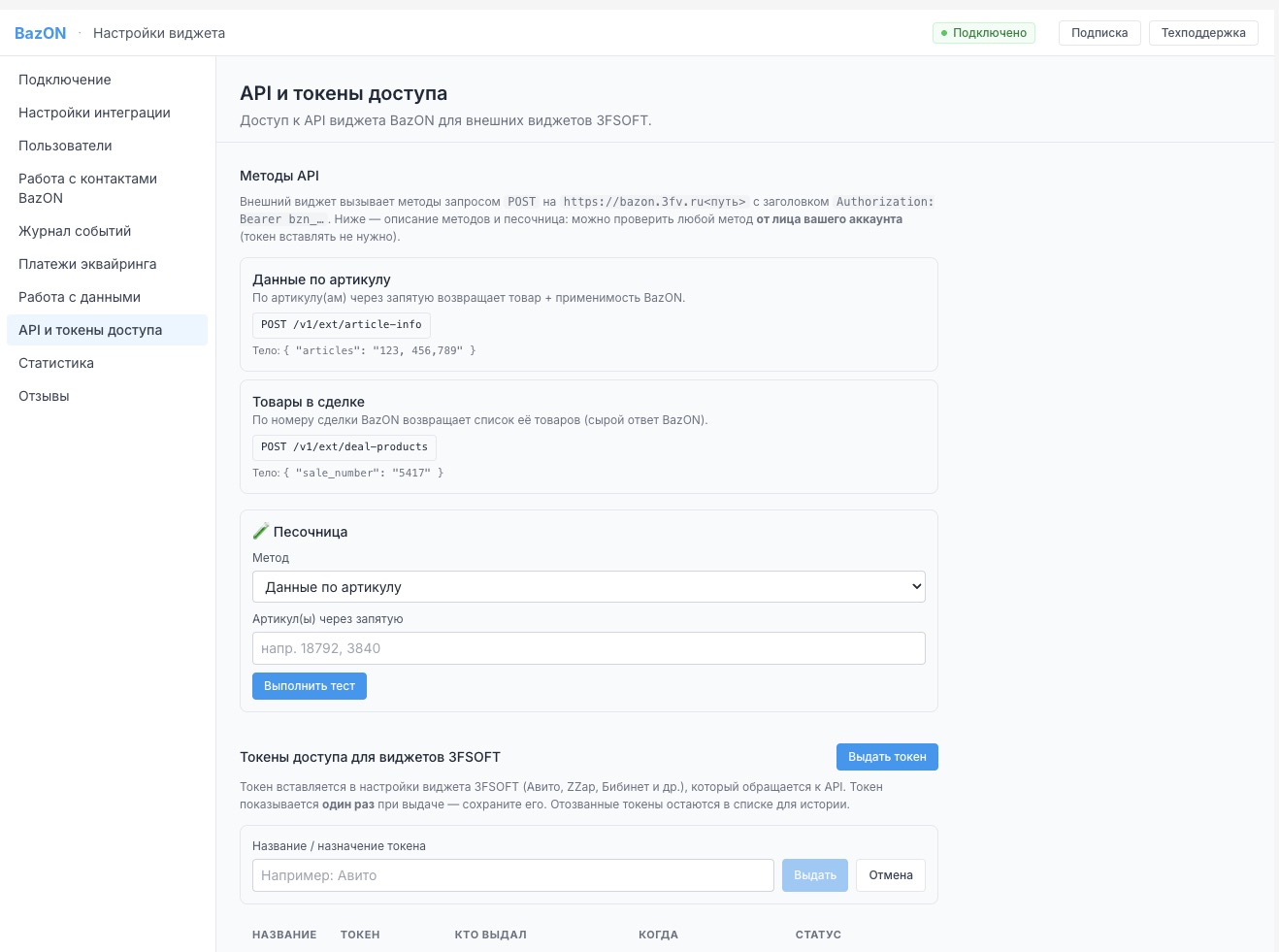Open the Подписка page
Viewport: 1279px width, 952px height.
(1099, 33)
